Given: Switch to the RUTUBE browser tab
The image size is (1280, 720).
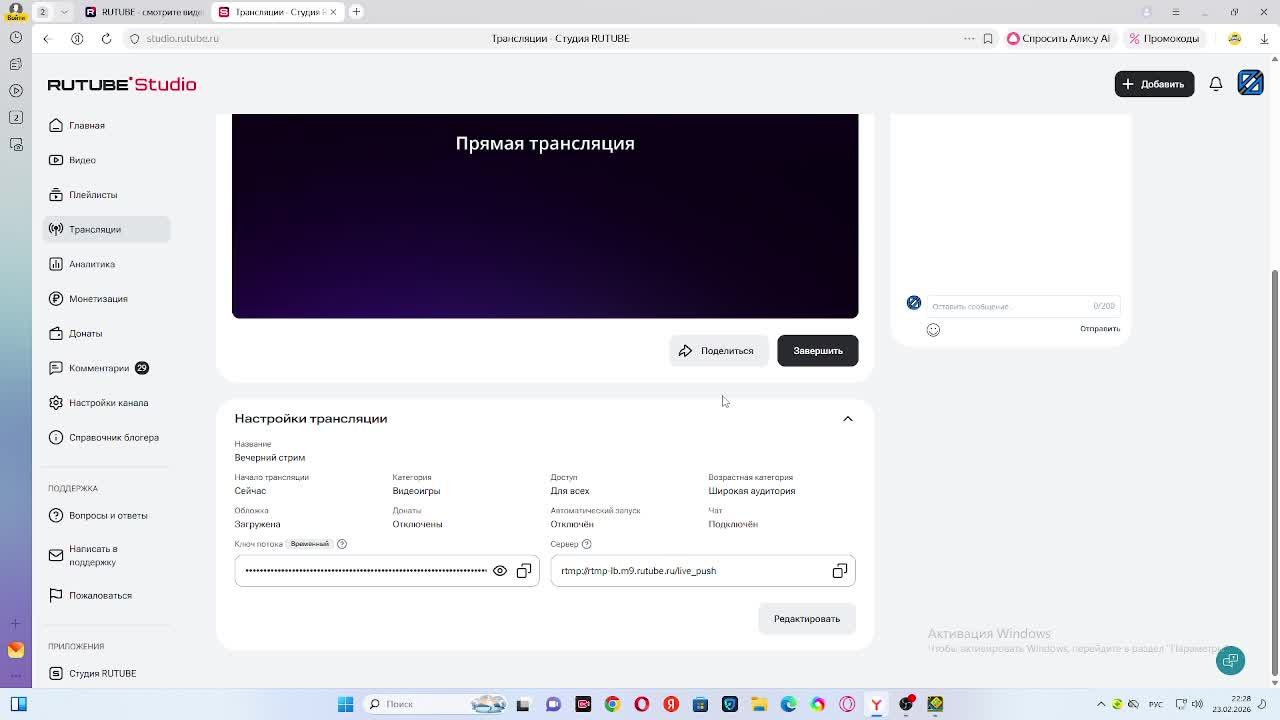Looking at the screenshot, I should 143,12.
